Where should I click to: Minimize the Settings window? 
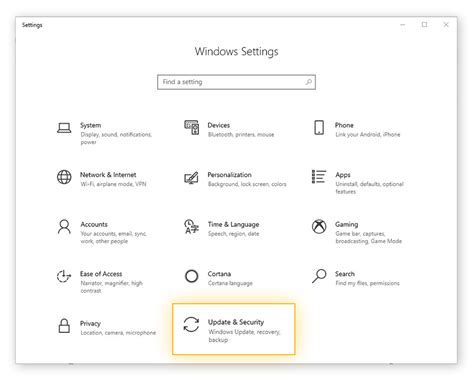403,25
